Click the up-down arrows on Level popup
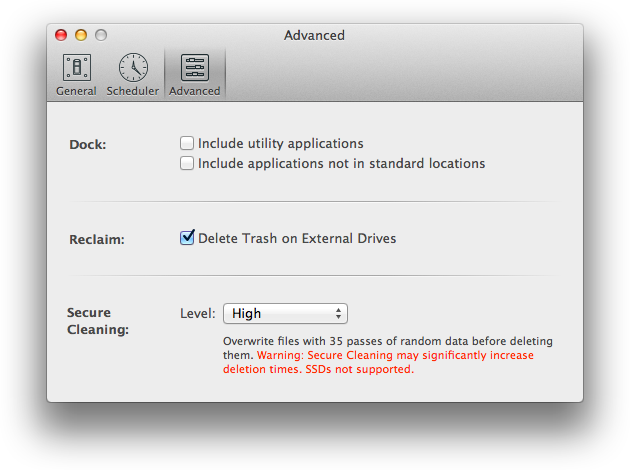 [x=339, y=314]
